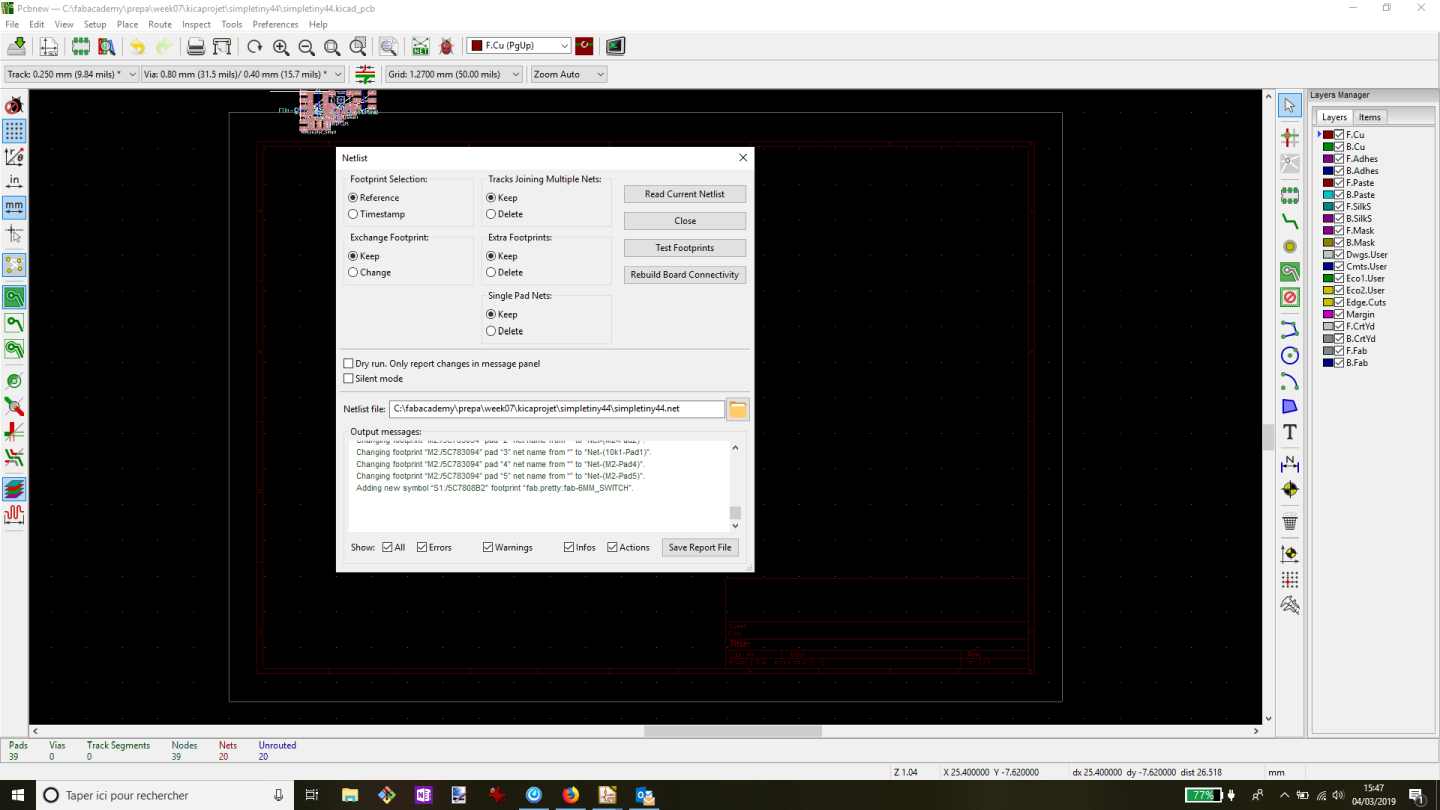Viewport: 1440px width, 810px height.
Task: Select Change under Exchange Footprint
Action: click(x=369, y=272)
